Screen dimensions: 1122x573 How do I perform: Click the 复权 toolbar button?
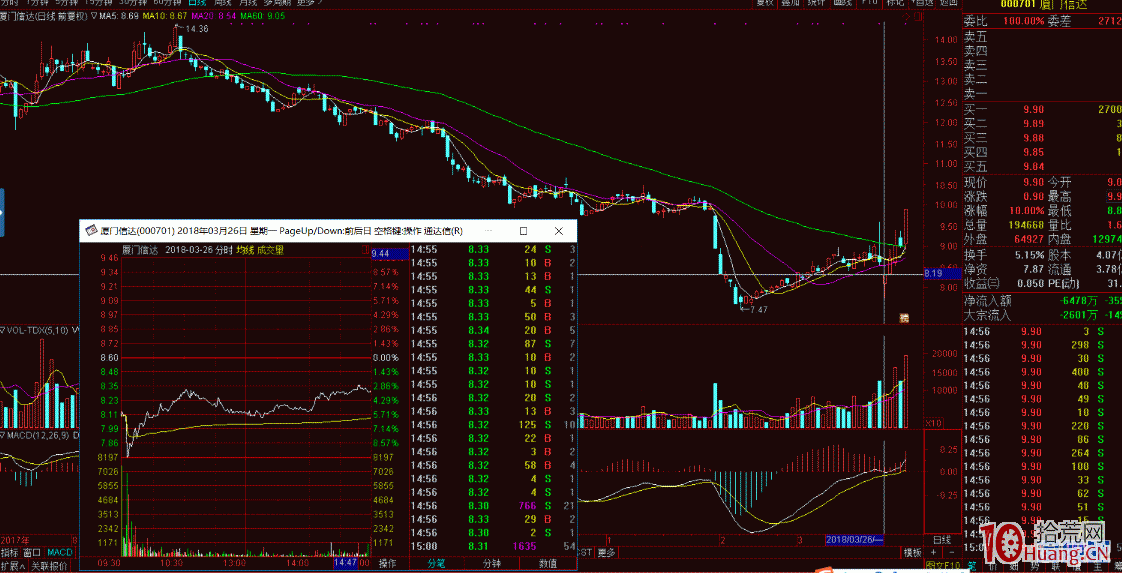(x=766, y=2)
